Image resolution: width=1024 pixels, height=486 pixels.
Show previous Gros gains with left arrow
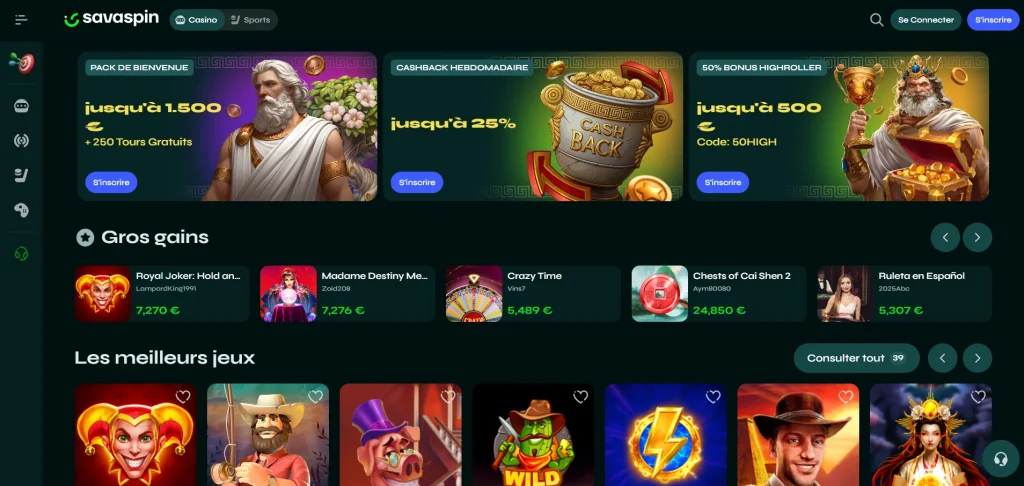tap(945, 237)
